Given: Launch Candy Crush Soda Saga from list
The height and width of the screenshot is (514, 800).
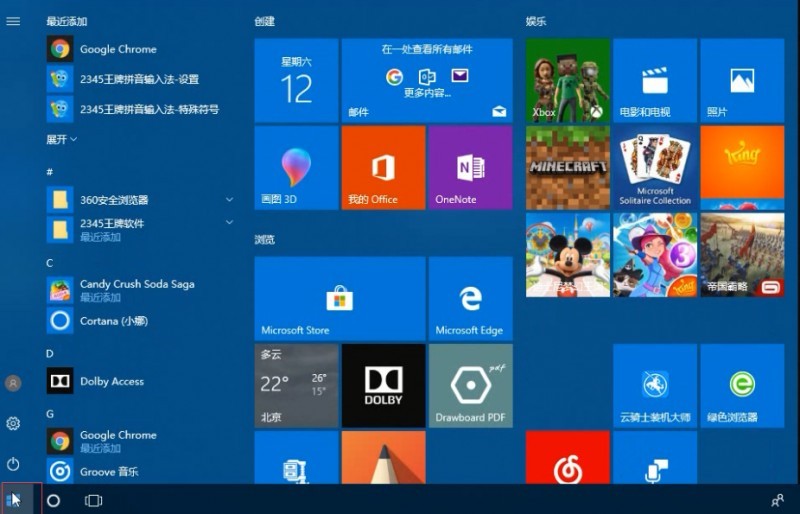Looking at the screenshot, I should (x=138, y=290).
